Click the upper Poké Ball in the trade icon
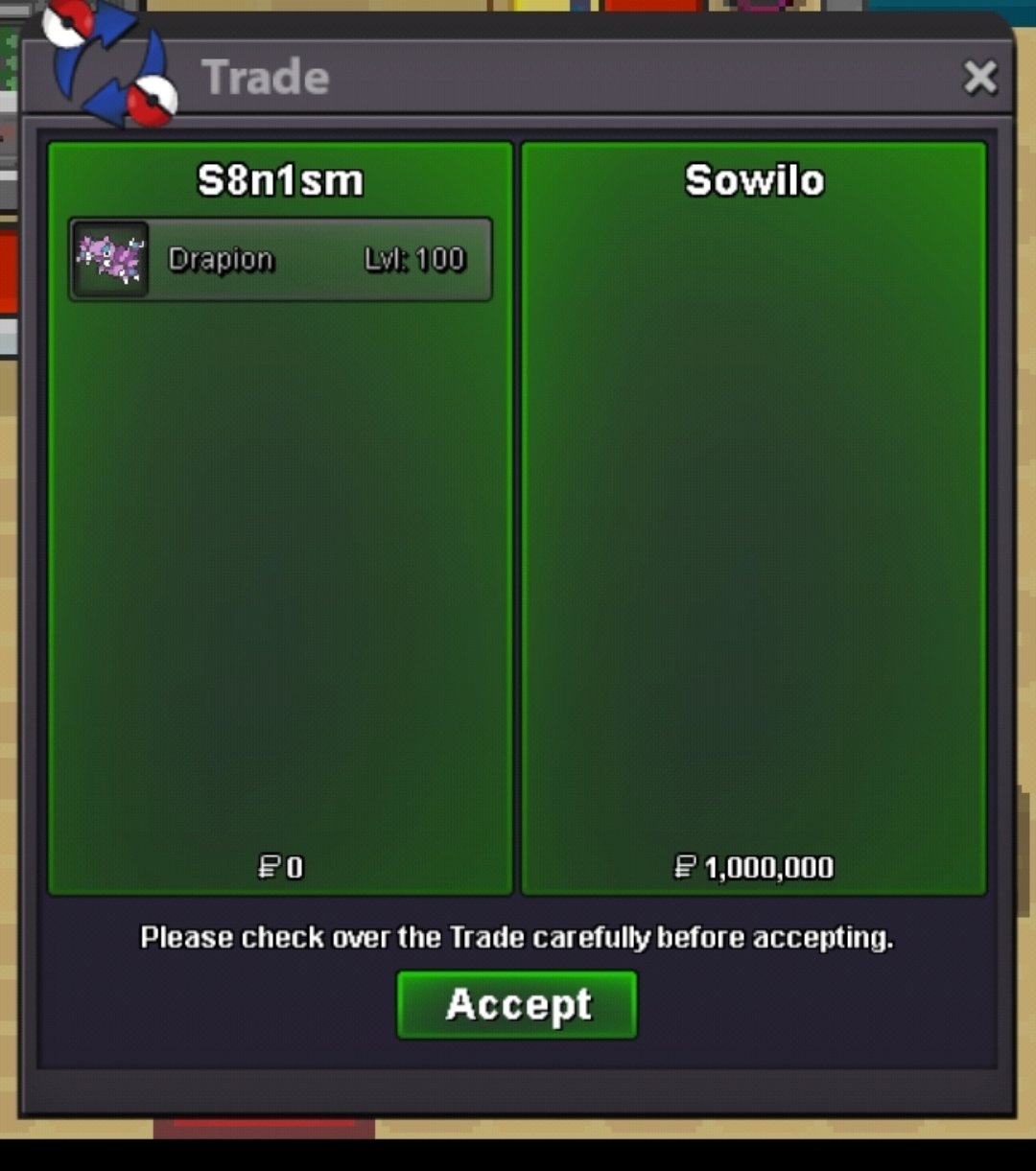 click(x=69, y=23)
